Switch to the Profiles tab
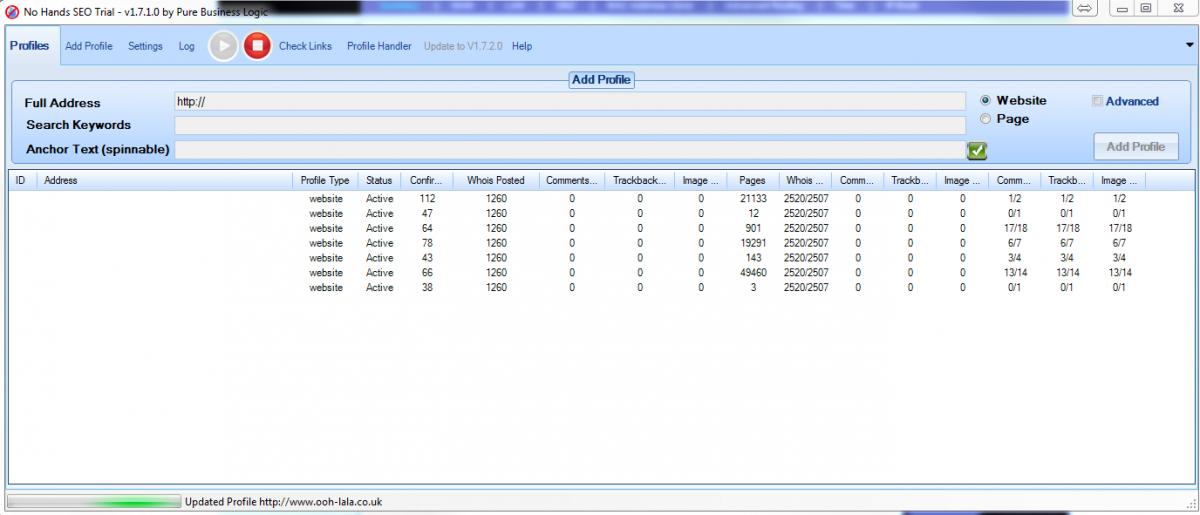Viewport: 1200px width, 515px height. (29, 46)
